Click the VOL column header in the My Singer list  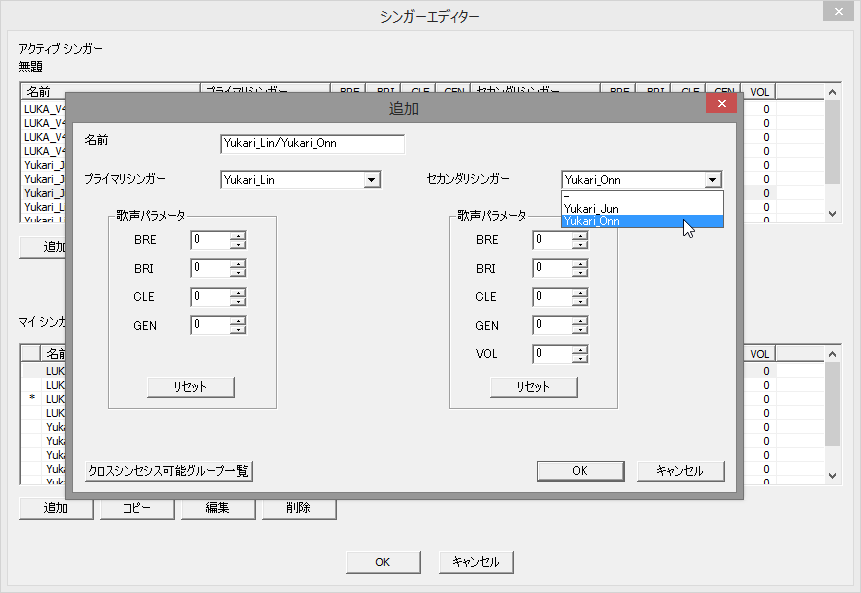759,354
